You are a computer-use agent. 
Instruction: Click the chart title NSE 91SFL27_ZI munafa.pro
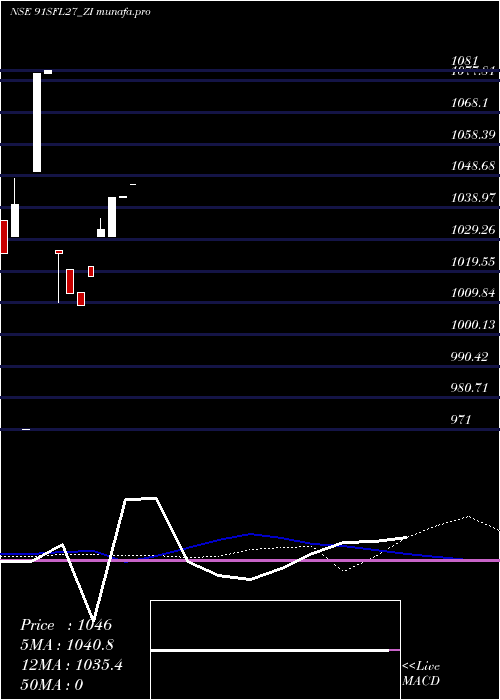point(80,12)
